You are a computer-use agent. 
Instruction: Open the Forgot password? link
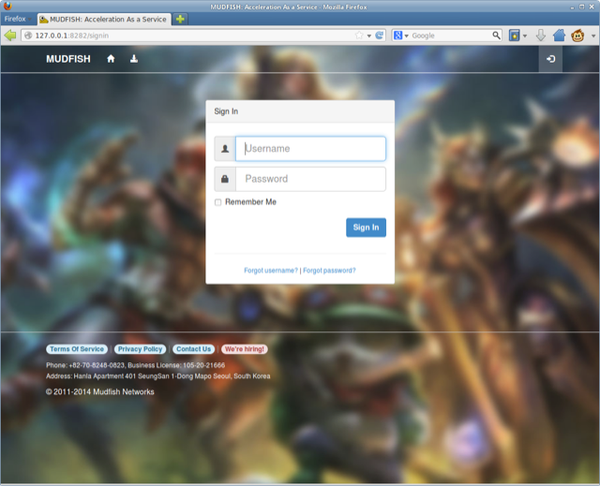[x=329, y=271]
